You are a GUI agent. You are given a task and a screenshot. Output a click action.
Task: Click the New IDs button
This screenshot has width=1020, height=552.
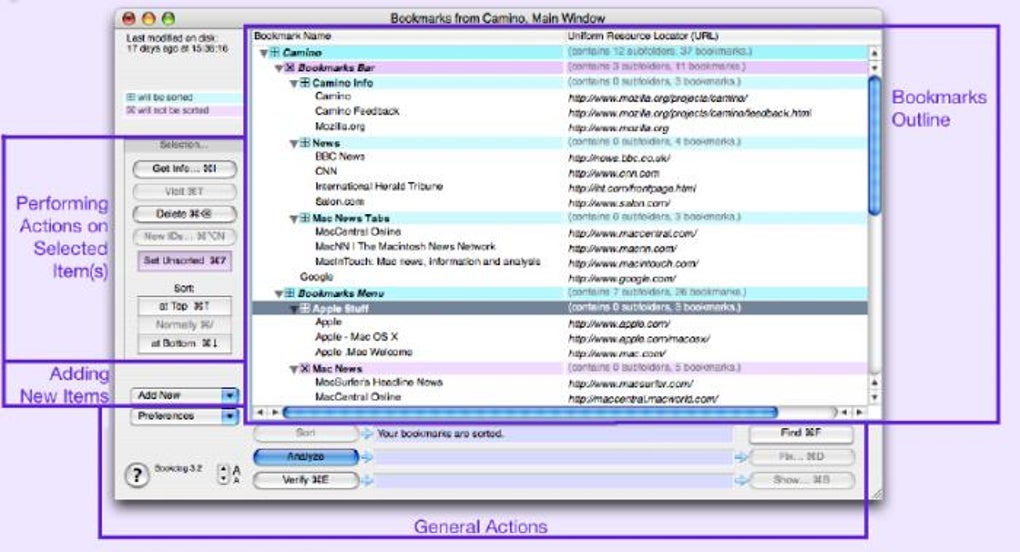185,237
